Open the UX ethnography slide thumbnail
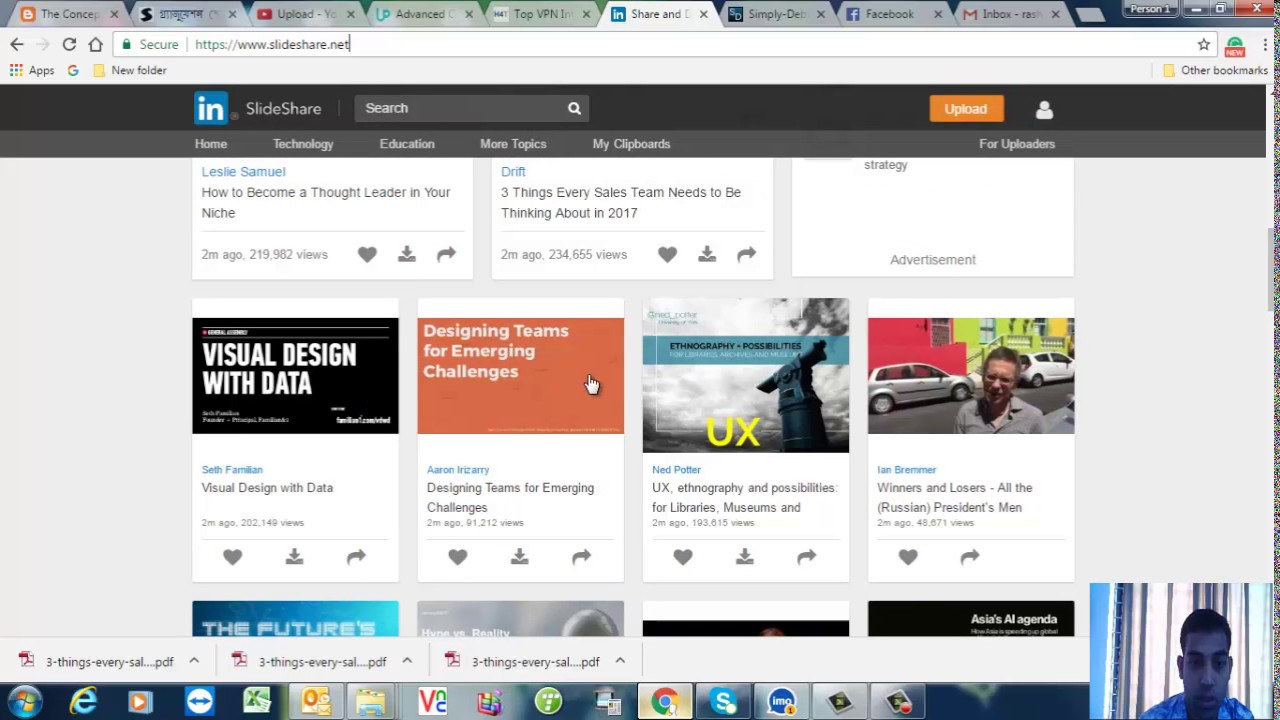This screenshot has height=720, width=1280. 745,376
